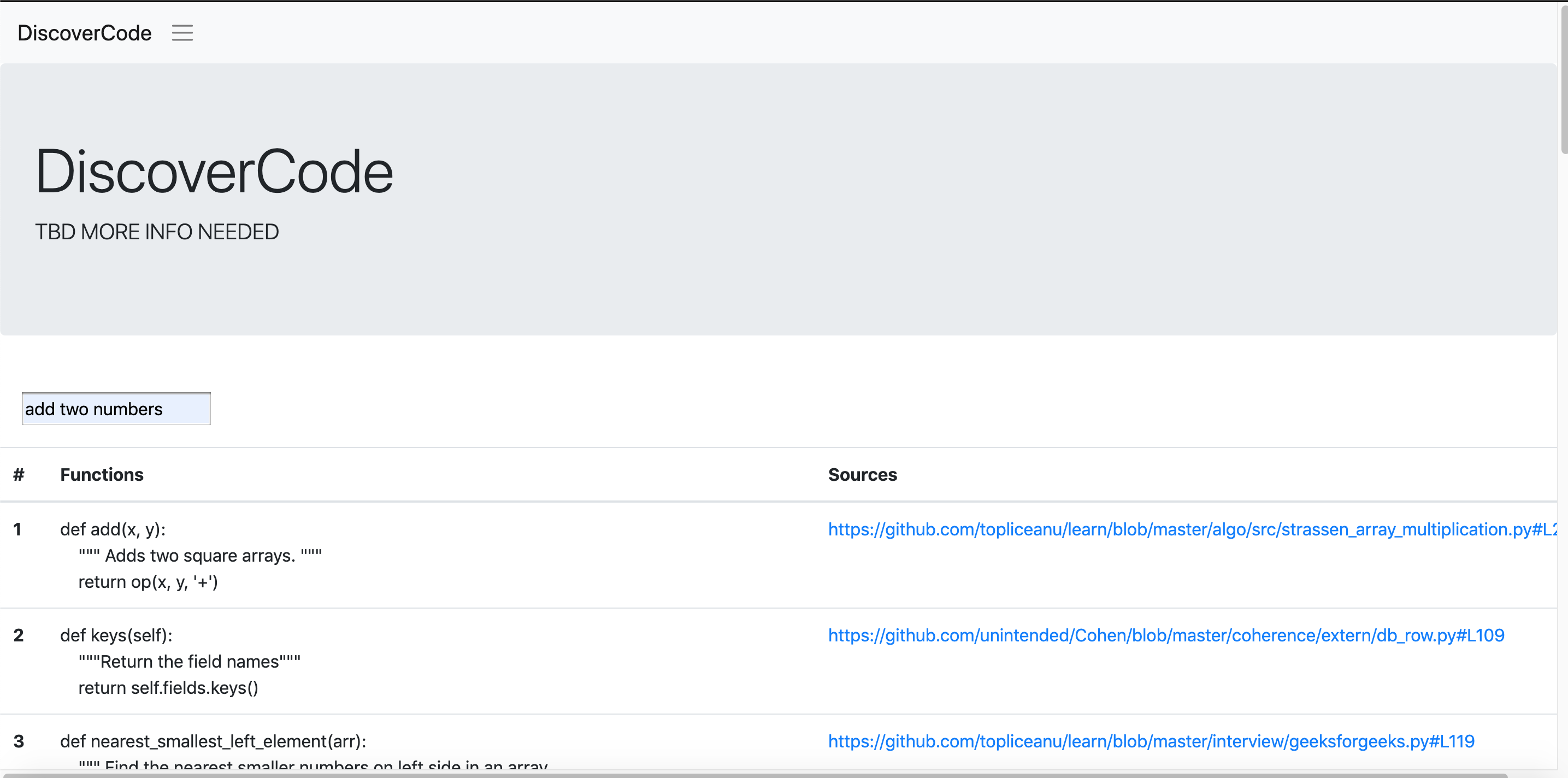Click the 'return self.fields.keys()' line

(x=168, y=688)
